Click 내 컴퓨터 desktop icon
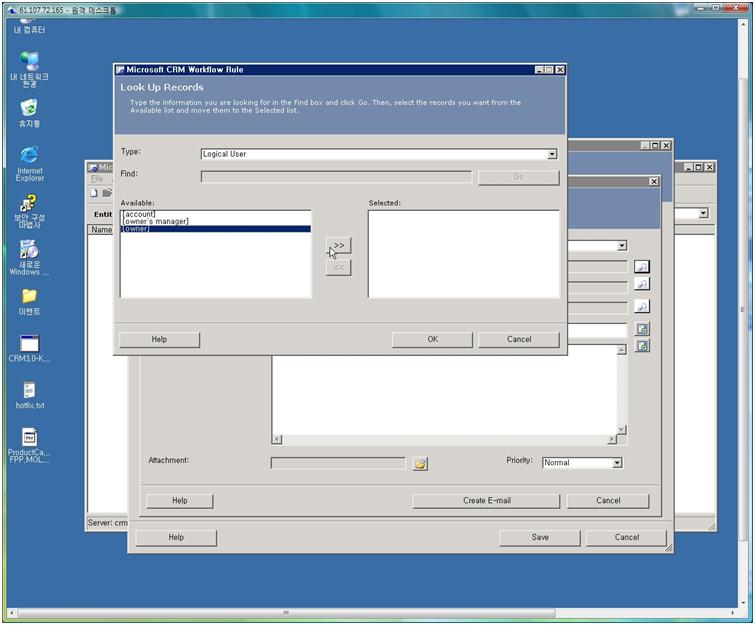This screenshot has height=625, width=755. pos(29,26)
